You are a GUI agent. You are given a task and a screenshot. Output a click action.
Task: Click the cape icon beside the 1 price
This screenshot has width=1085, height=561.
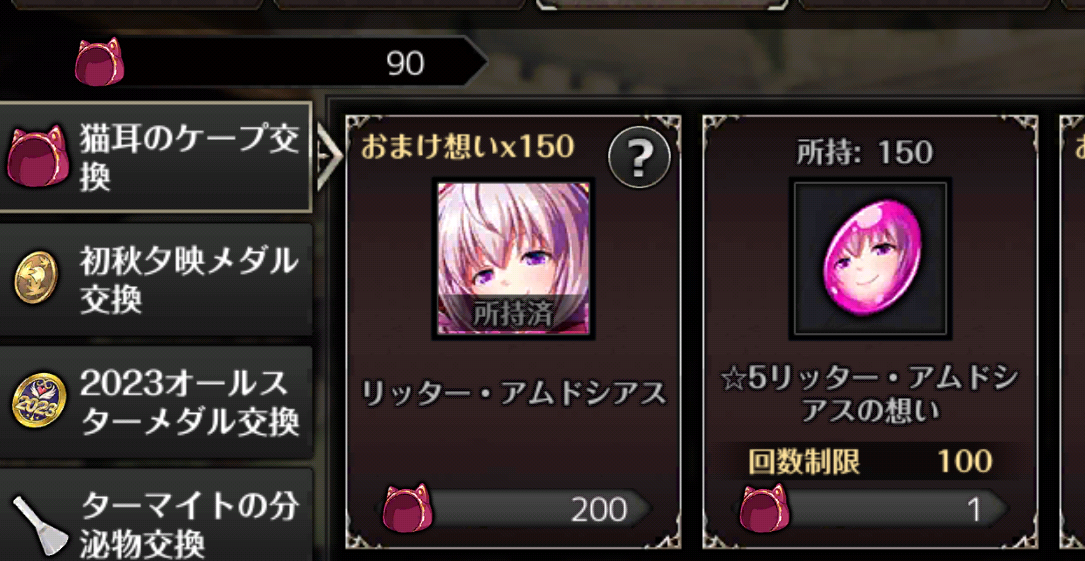765,508
